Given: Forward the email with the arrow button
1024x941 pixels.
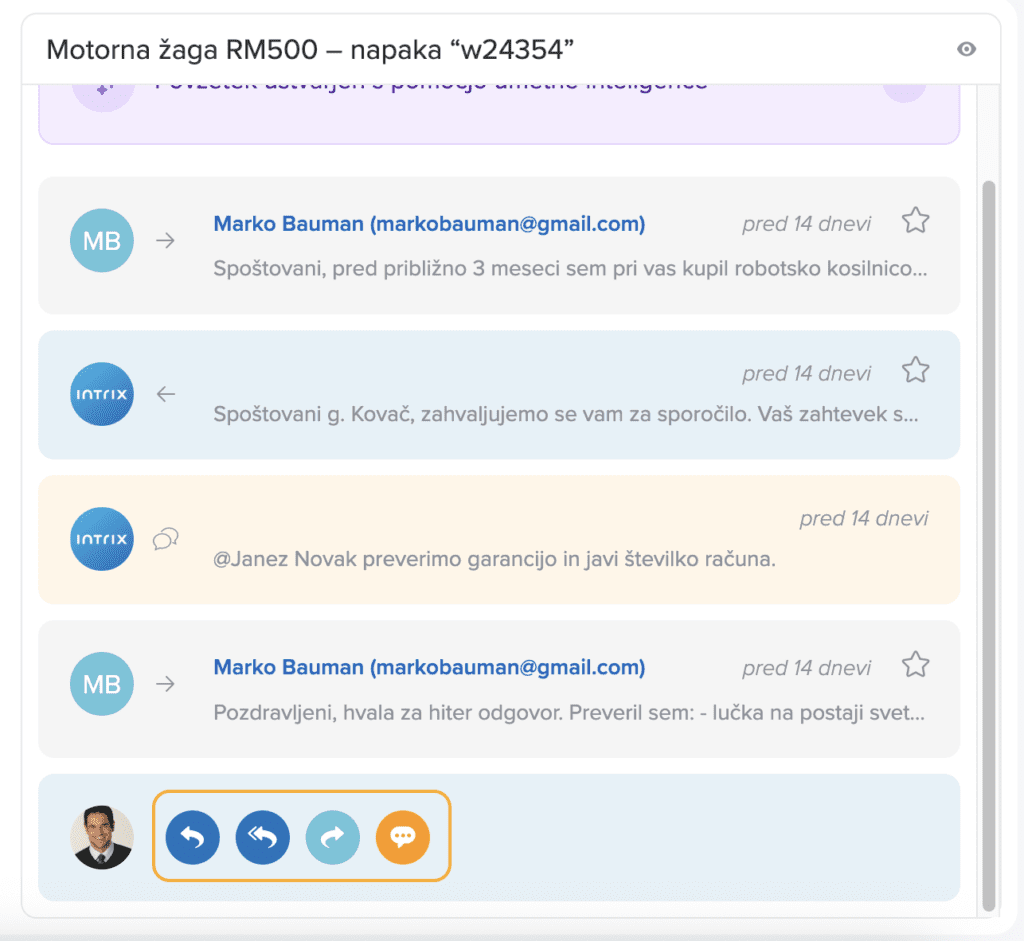Looking at the screenshot, I should [332, 837].
